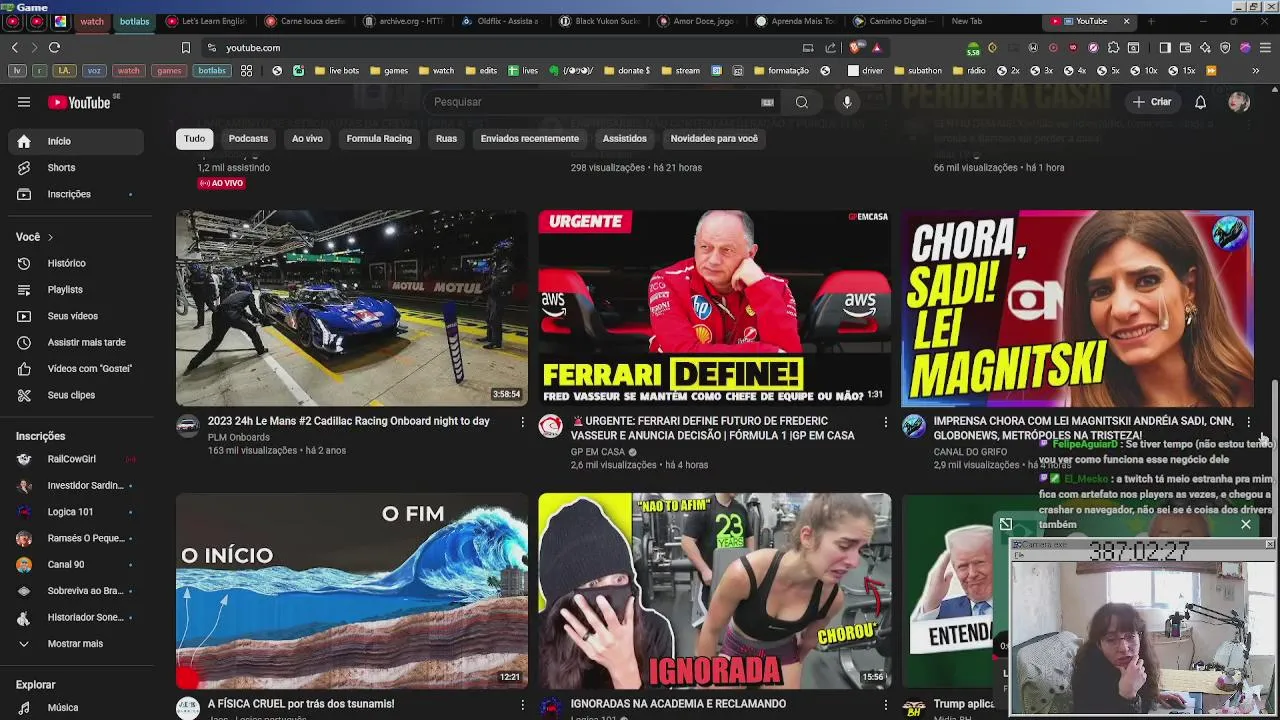Screen dimensions: 1280x720
Task: Open options for Ignoradas na academia video
Action: click(x=885, y=705)
